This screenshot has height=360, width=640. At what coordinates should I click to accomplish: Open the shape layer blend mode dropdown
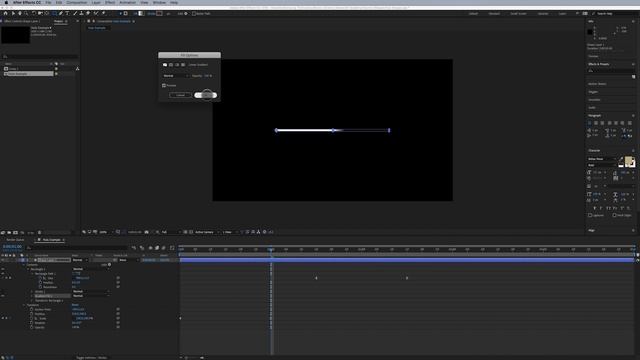[80, 260]
